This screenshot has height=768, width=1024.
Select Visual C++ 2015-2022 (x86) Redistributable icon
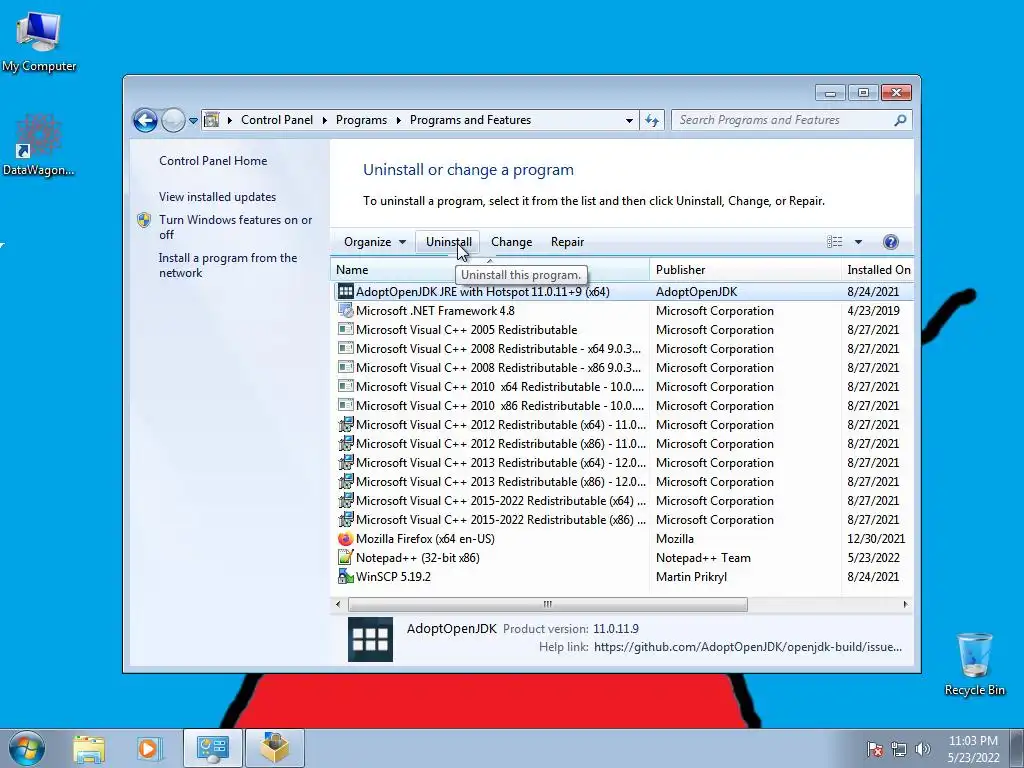click(x=345, y=520)
